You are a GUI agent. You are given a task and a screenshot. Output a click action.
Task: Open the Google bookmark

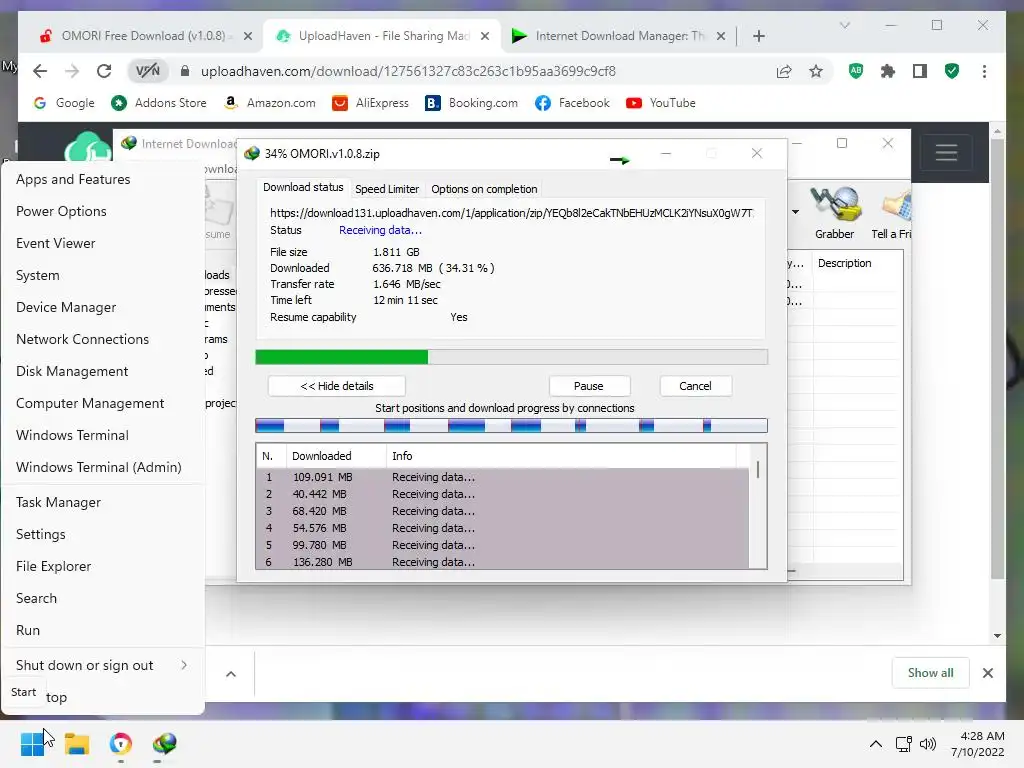(64, 103)
